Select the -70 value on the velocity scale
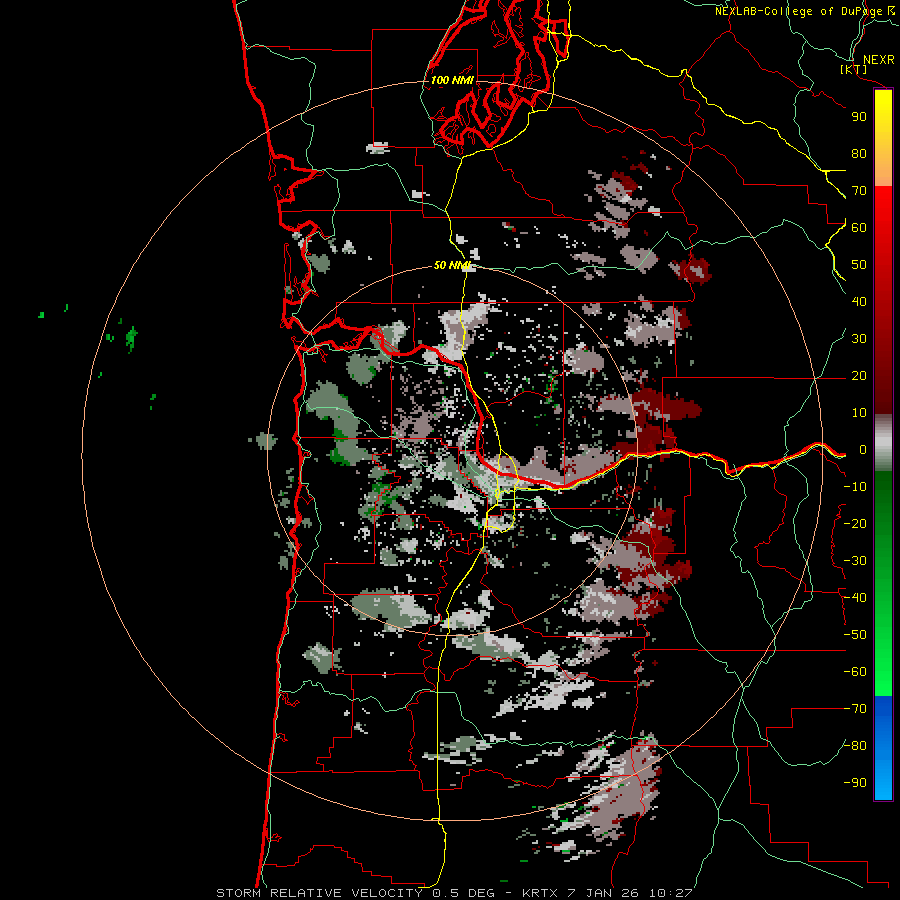The width and height of the screenshot is (900, 900). point(855,709)
